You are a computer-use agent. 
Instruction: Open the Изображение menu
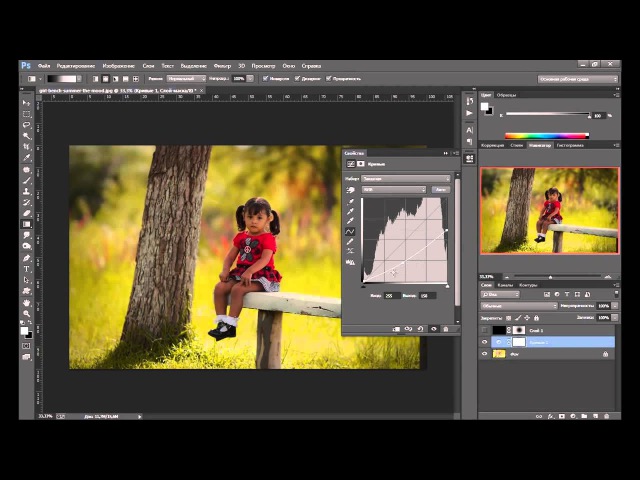pyautogui.click(x=118, y=66)
